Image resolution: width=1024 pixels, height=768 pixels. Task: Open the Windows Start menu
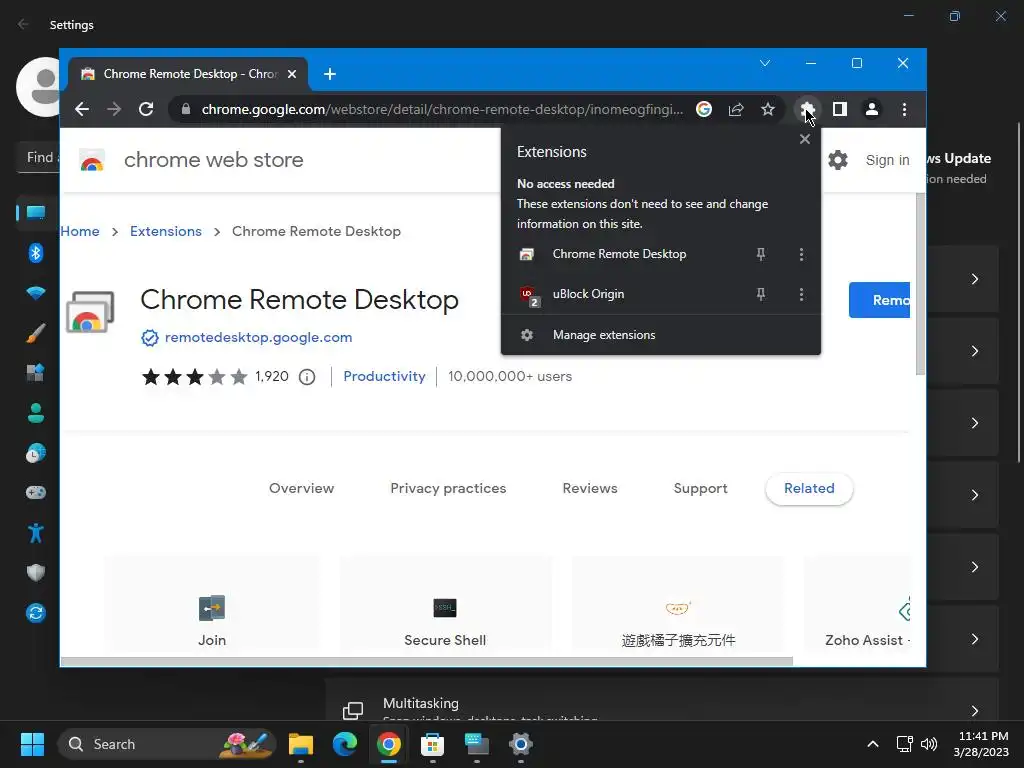pos(32,744)
